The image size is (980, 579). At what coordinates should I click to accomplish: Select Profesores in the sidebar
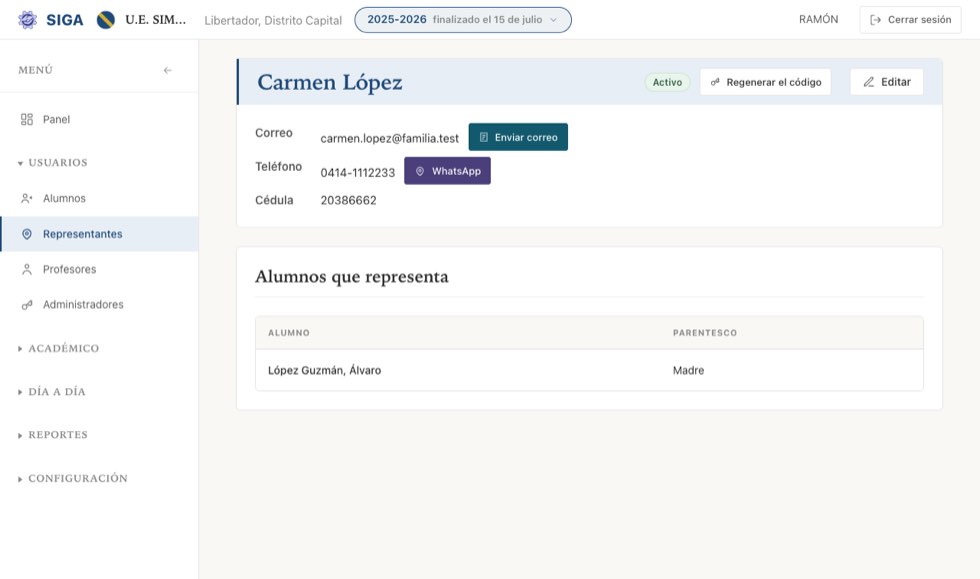pos(99,269)
